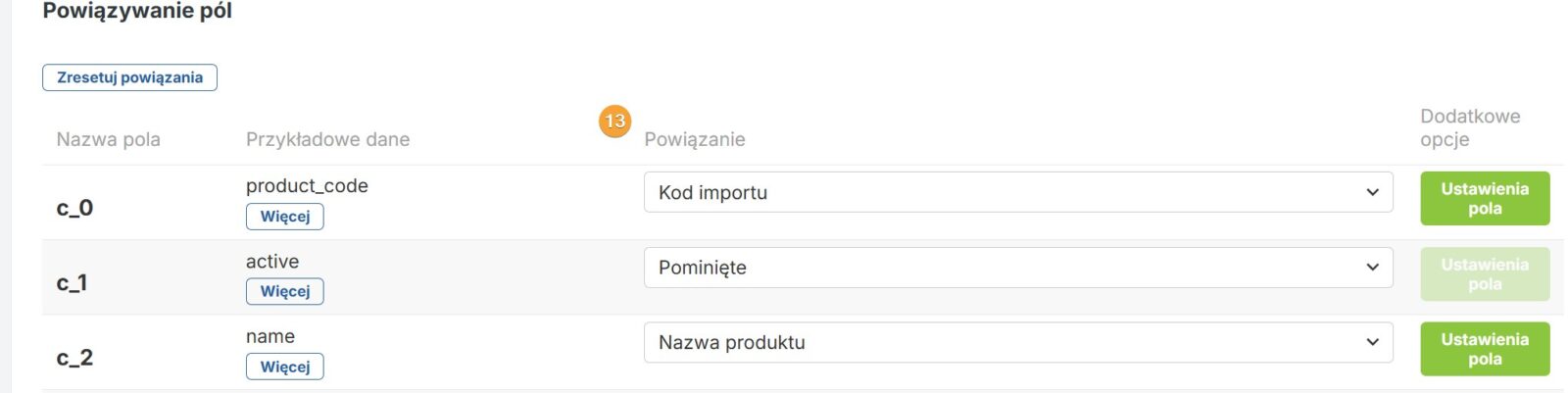Expand the Pominięte mapping dropdown
This screenshot has height=393, width=1568.
click(x=1017, y=268)
